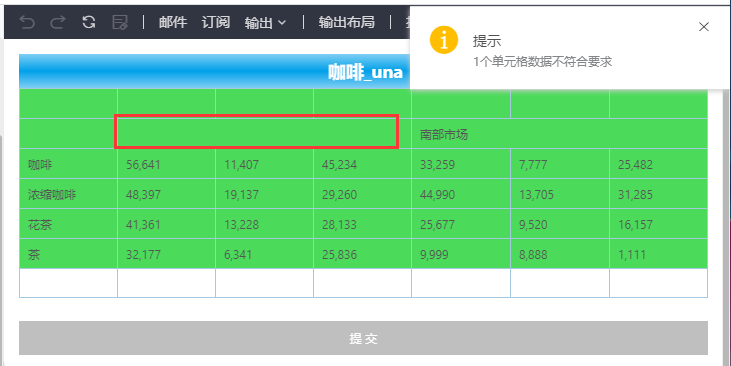The width and height of the screenshot is (731, 366).
Task: Click the refresh icon in toolbar
Action: (89, 22)
